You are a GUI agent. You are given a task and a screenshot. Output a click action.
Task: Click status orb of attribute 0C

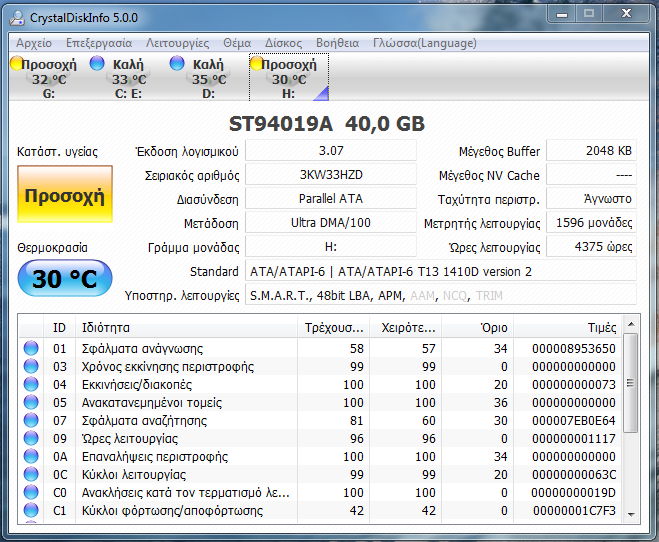[31, 474]
